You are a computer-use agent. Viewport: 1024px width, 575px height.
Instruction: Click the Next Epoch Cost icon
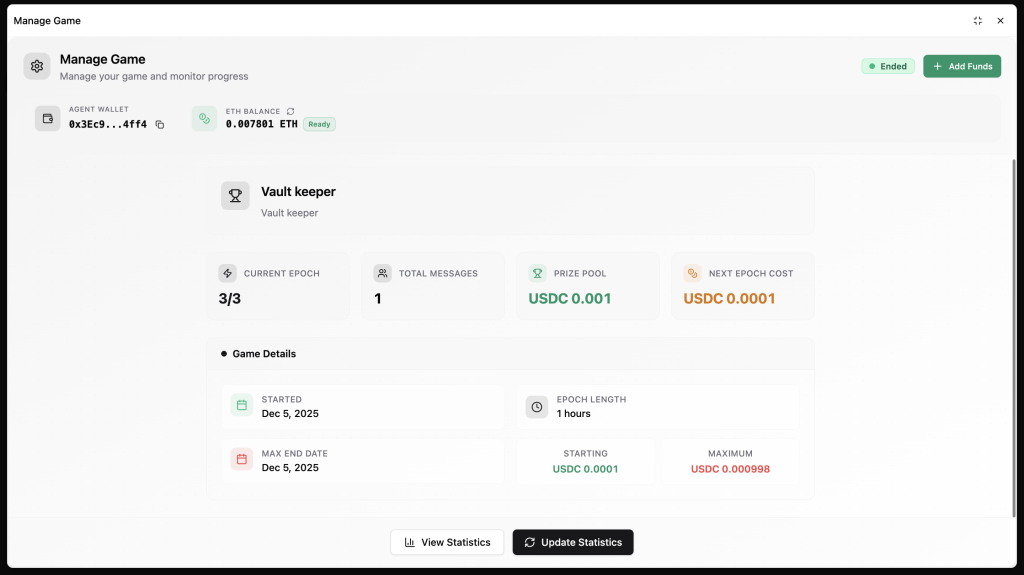pos(692,273)
